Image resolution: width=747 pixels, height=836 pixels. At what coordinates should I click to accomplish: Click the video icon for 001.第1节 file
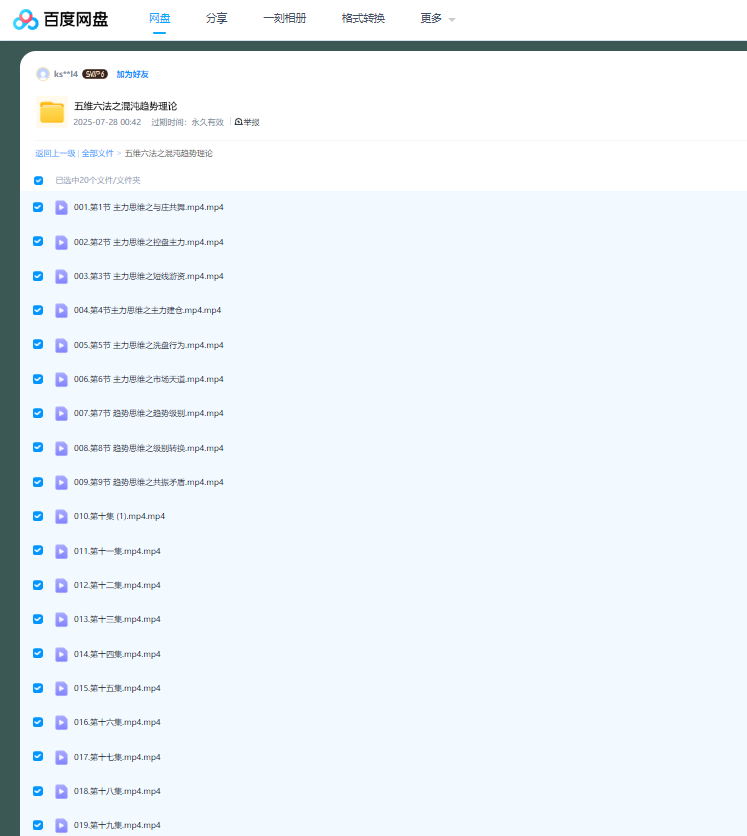(61, 207)
